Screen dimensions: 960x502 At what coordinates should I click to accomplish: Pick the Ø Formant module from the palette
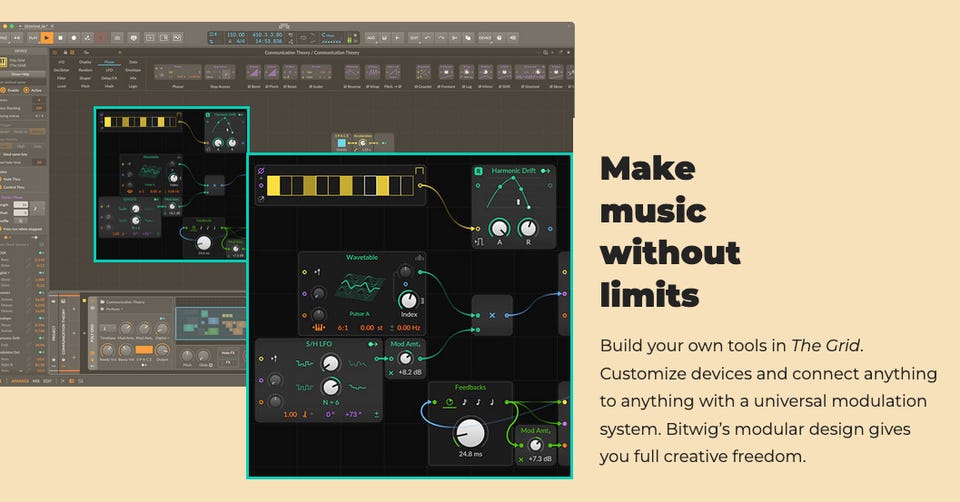[x=446, y=74]
